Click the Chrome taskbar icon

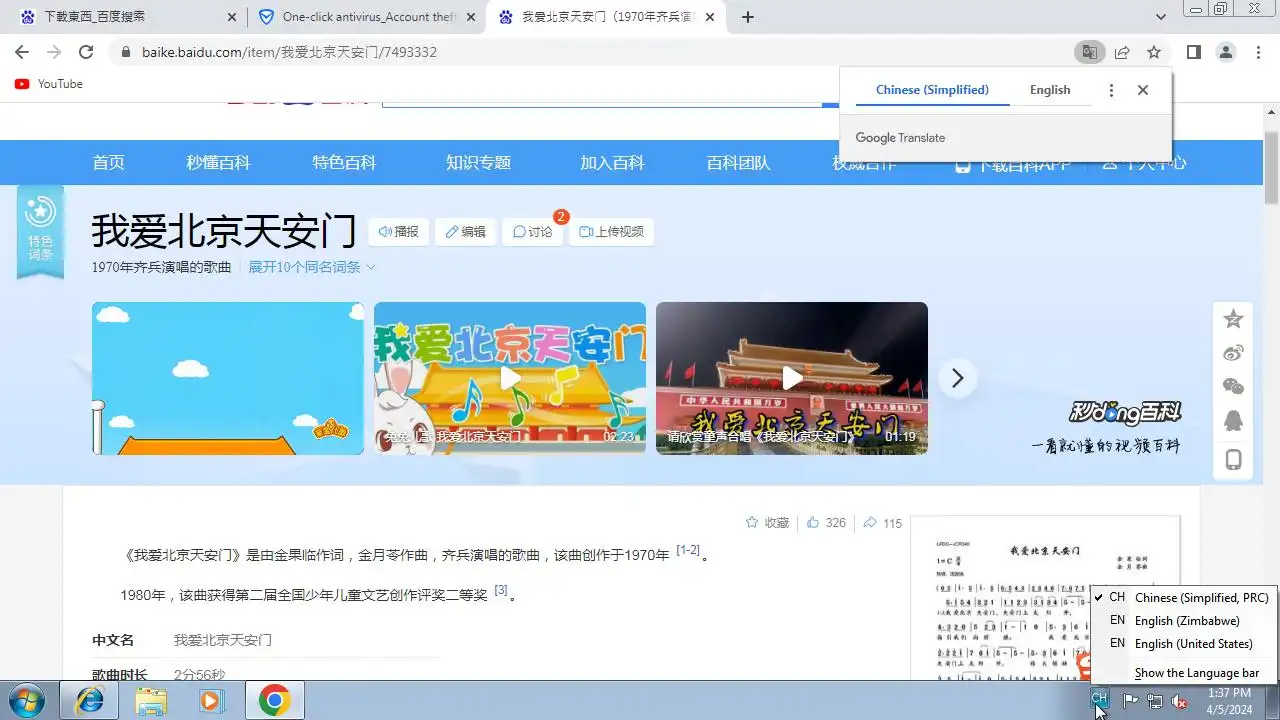[x=274, y=701]
